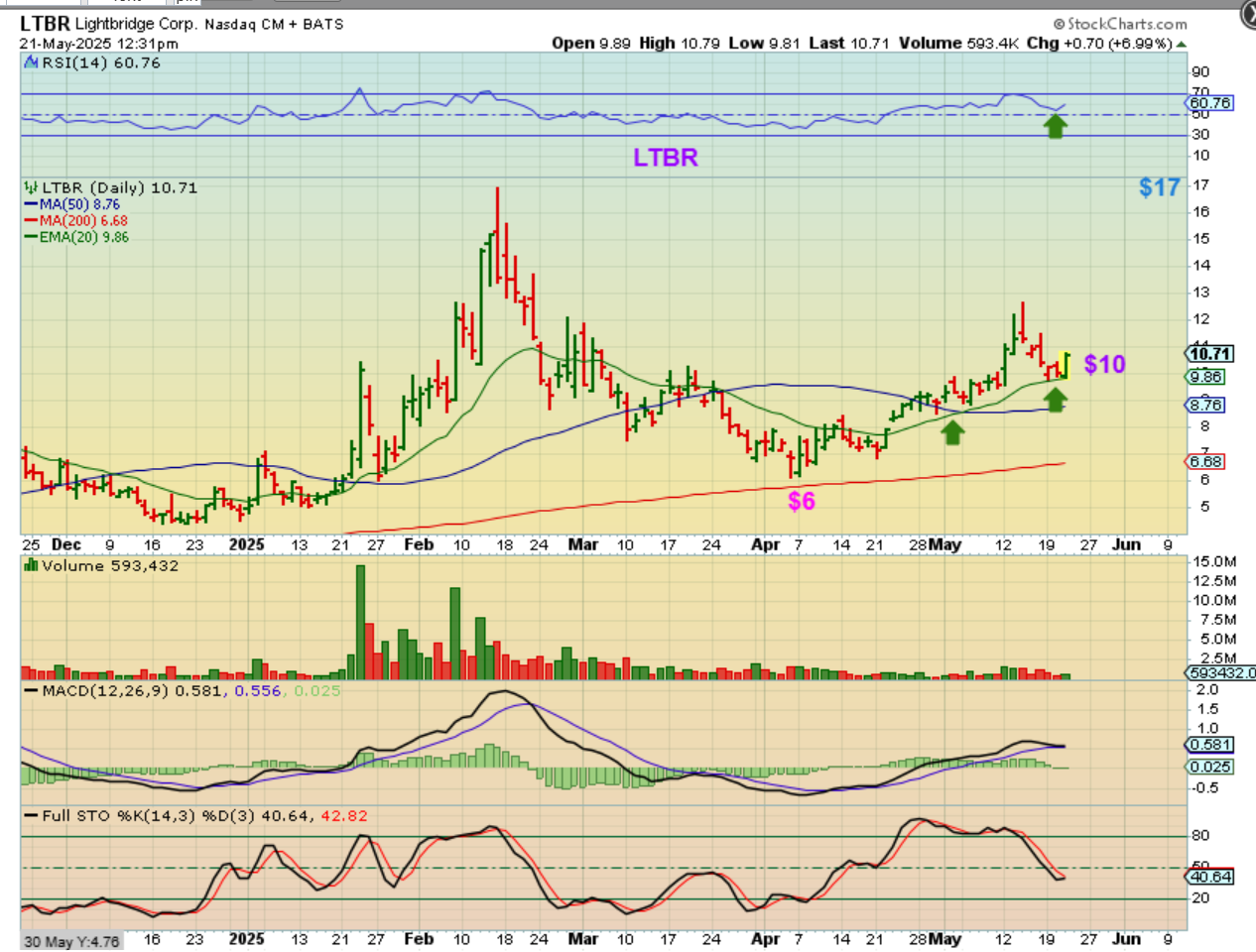Click the Jun label on price chart date axis
Screen dimensions: 1256x952
(x=1126, y=544)
